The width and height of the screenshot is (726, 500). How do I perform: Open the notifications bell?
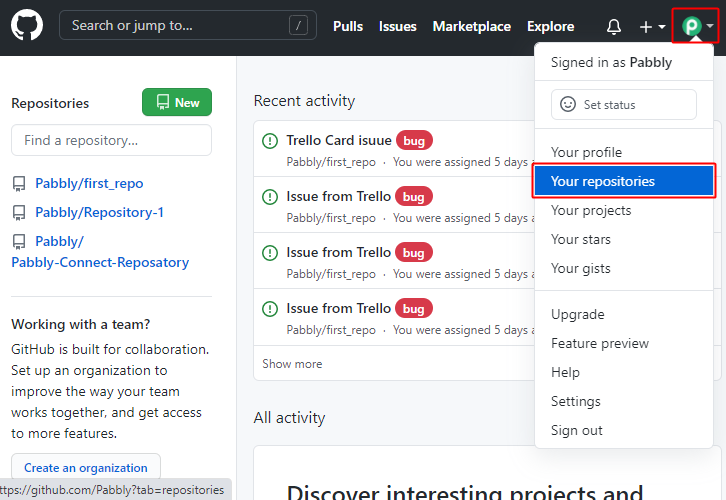coord(613,26)
